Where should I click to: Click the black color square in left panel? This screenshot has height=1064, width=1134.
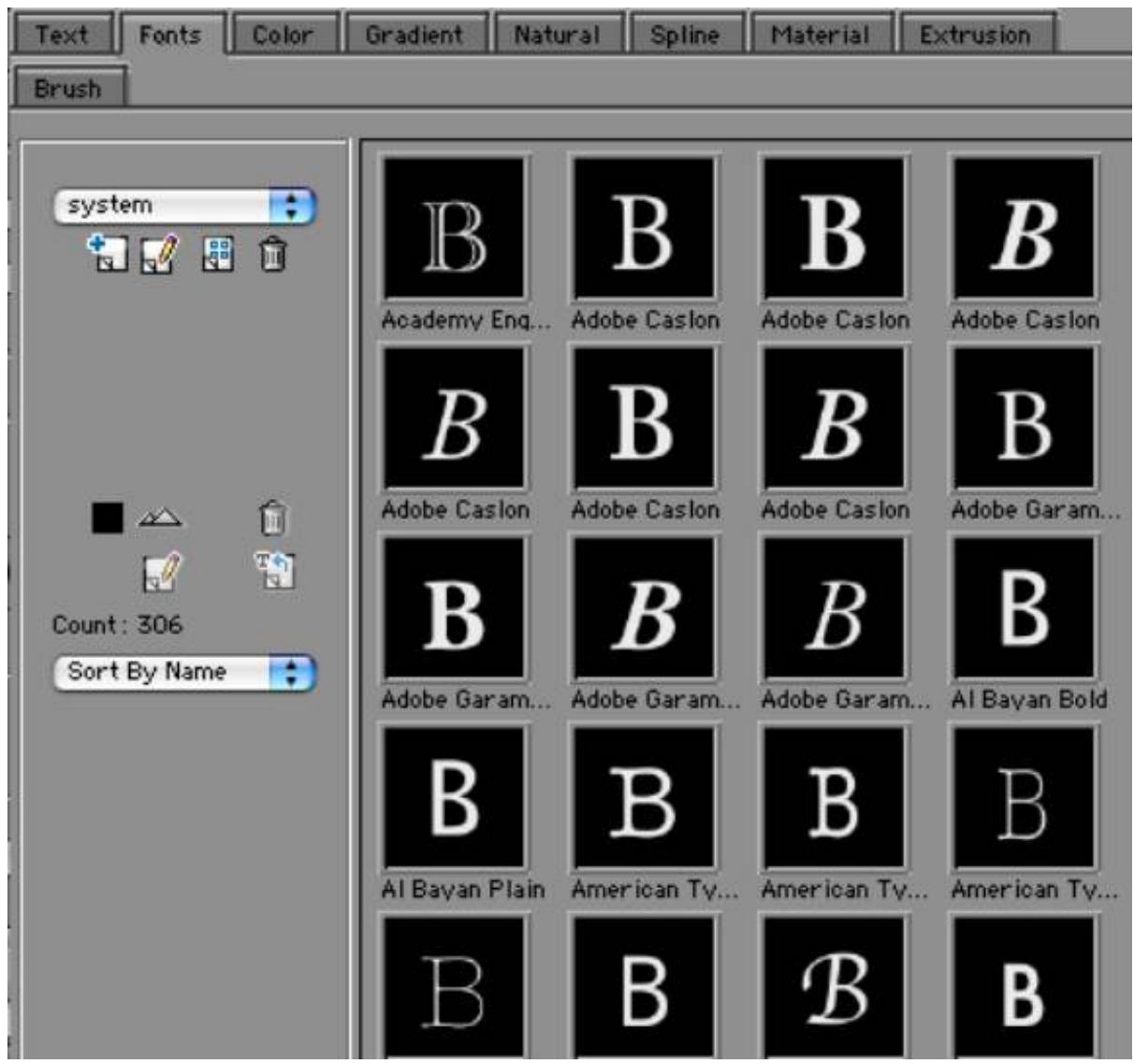[108, 517]
